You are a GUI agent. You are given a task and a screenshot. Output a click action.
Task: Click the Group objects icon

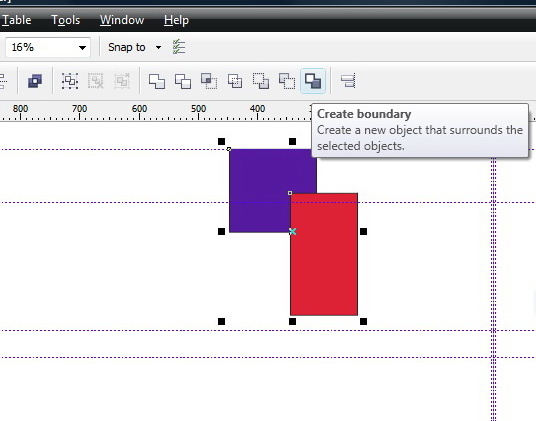(70, 81)
